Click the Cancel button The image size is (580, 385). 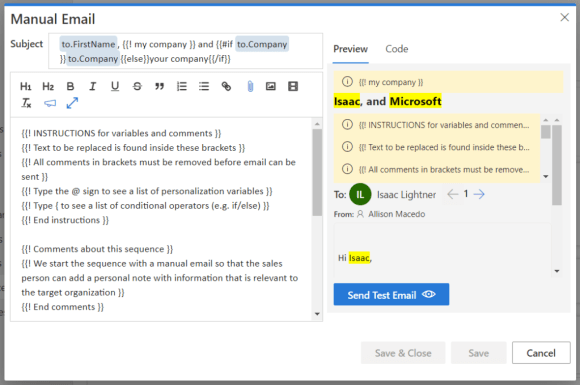point(541,353)
